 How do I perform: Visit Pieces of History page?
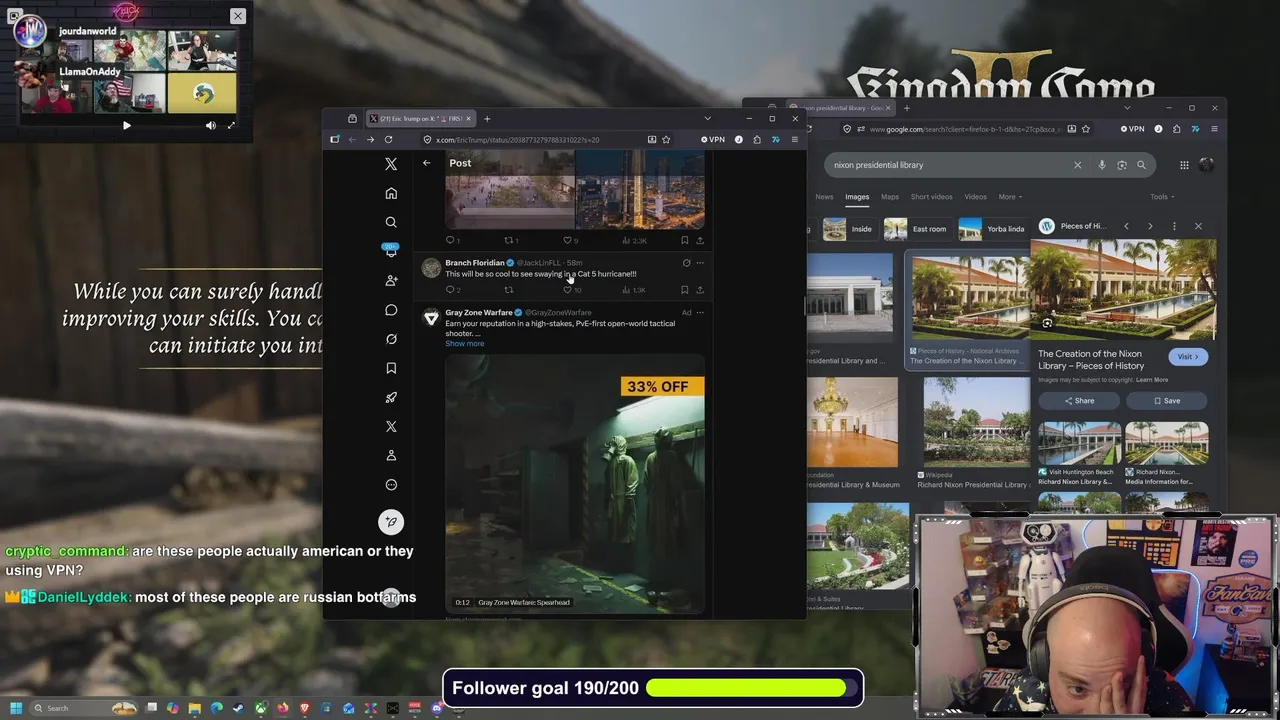pos(1188,357)
